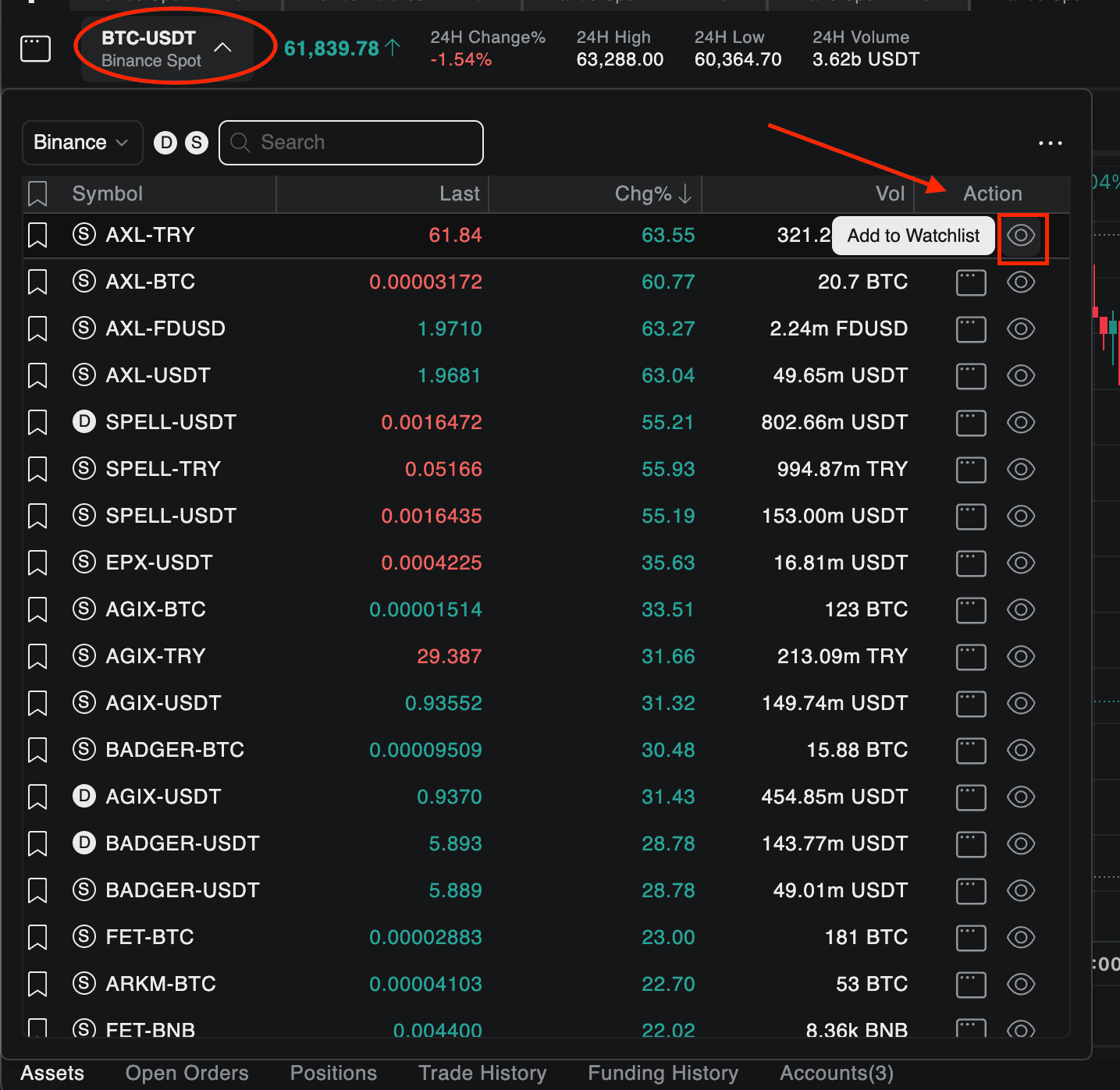Bookmark the FET-BTC row
Viewport: 1120px width, 1090px height.
[x=37, y=937]
